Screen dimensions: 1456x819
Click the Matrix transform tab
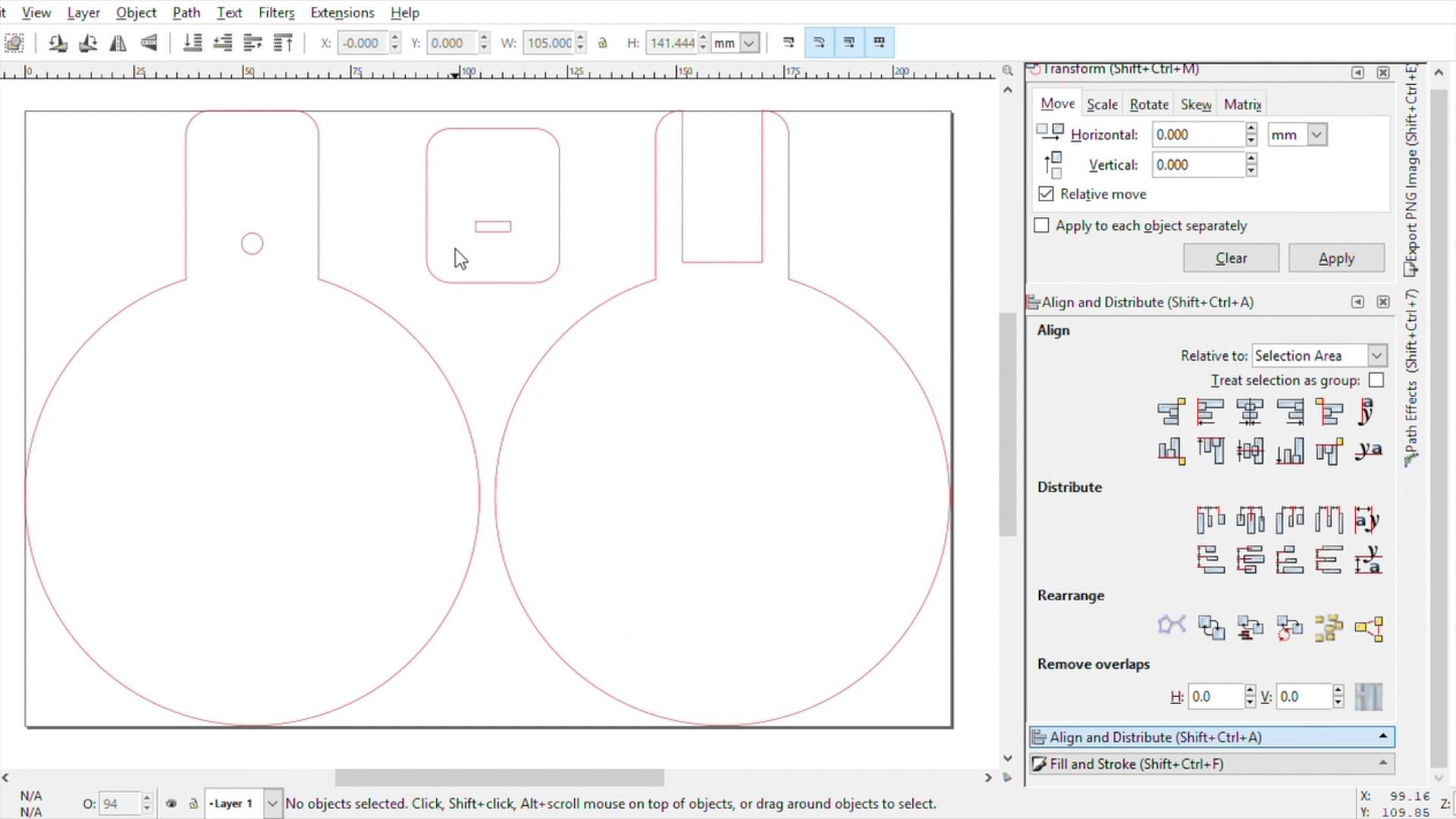1243,104
